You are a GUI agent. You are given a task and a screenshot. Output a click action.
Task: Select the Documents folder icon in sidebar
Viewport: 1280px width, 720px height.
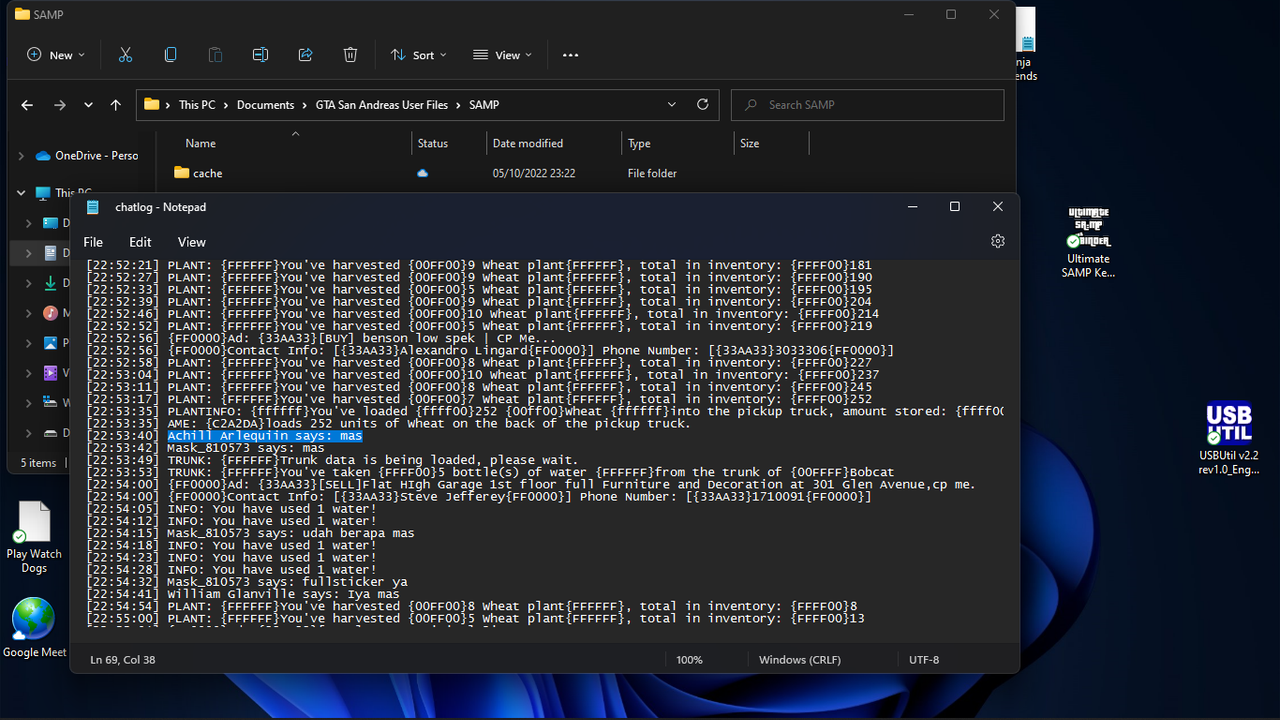[51, 253]
